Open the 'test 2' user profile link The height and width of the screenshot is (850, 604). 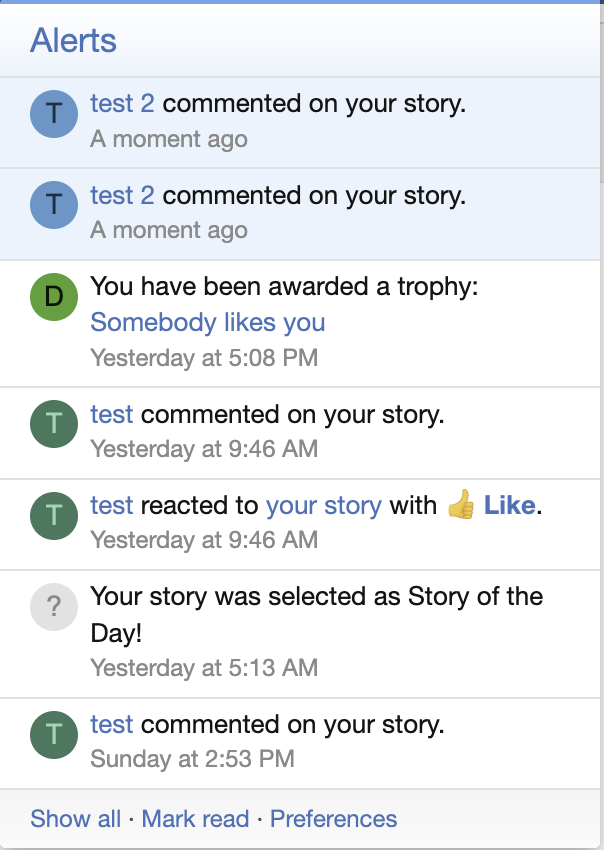point(120,103)
